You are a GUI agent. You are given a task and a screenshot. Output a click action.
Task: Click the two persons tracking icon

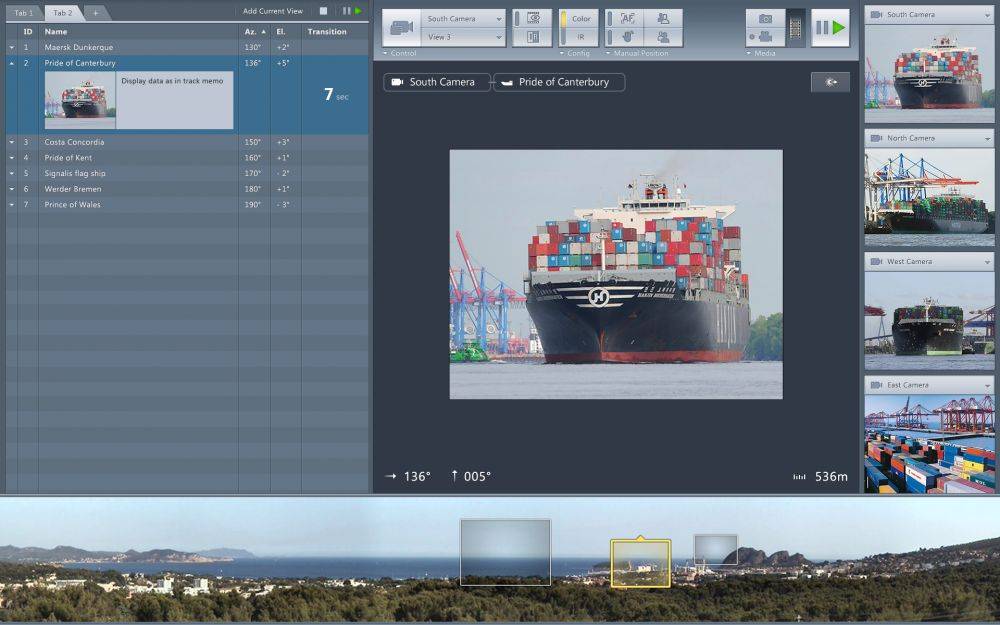click(663, 37)
